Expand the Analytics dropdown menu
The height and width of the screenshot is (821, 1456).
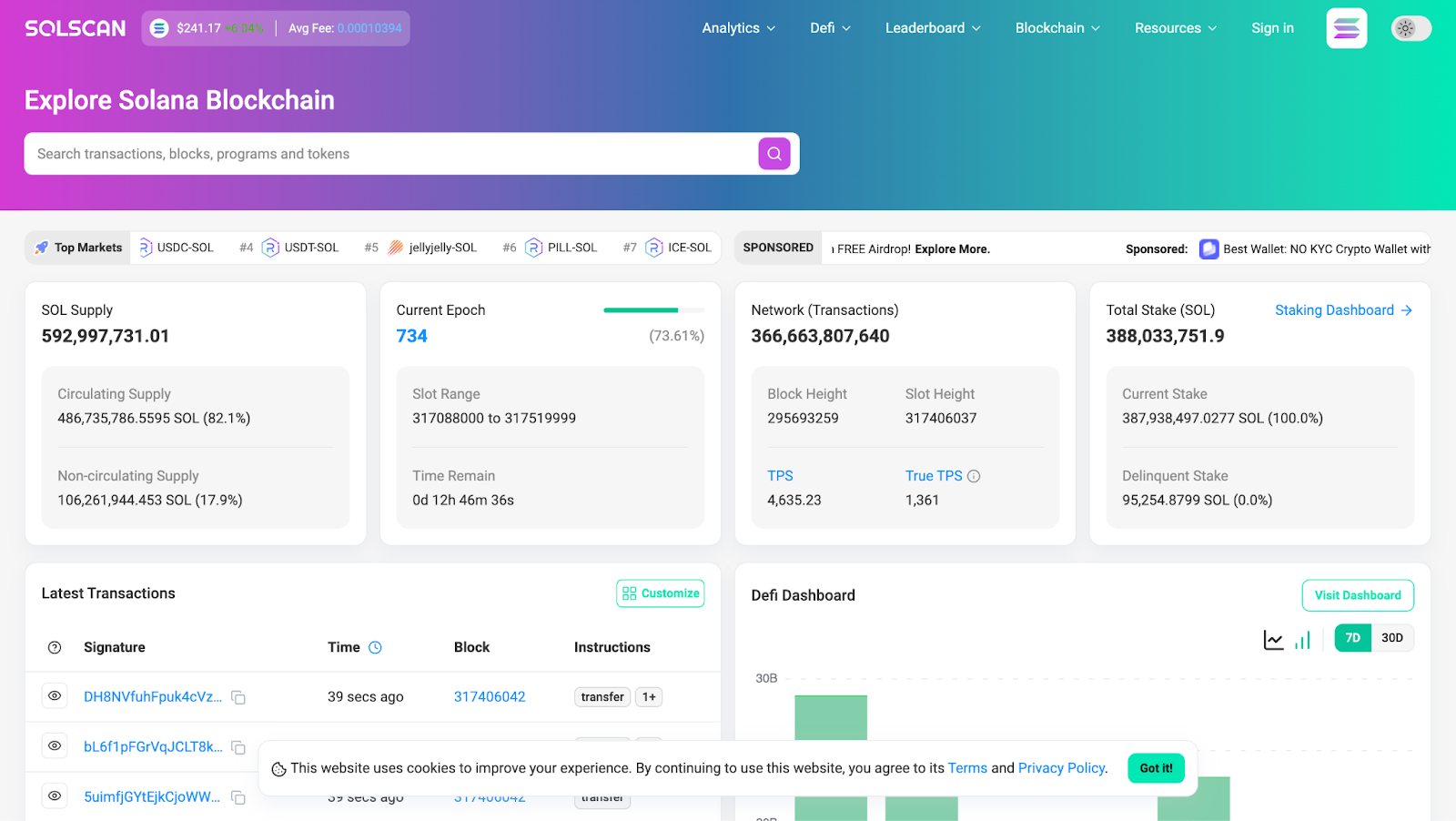(738, 28)
